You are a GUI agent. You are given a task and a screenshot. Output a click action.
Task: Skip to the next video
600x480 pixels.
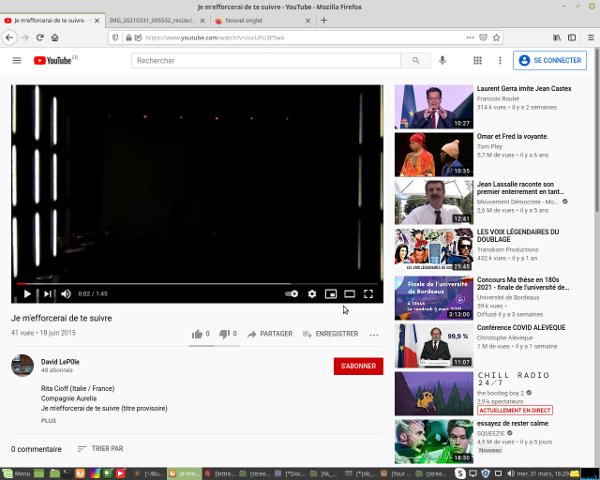click(47, 294)
